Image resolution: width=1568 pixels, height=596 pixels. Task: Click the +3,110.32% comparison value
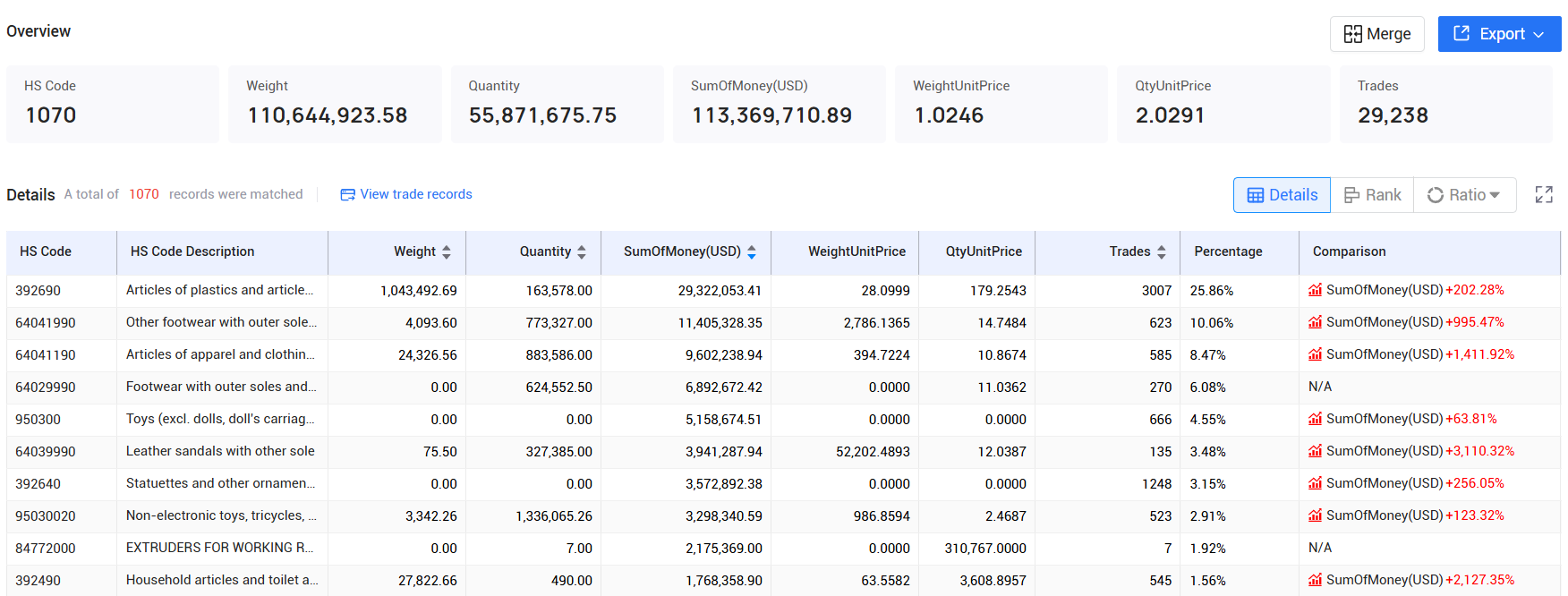(1480, 451)
